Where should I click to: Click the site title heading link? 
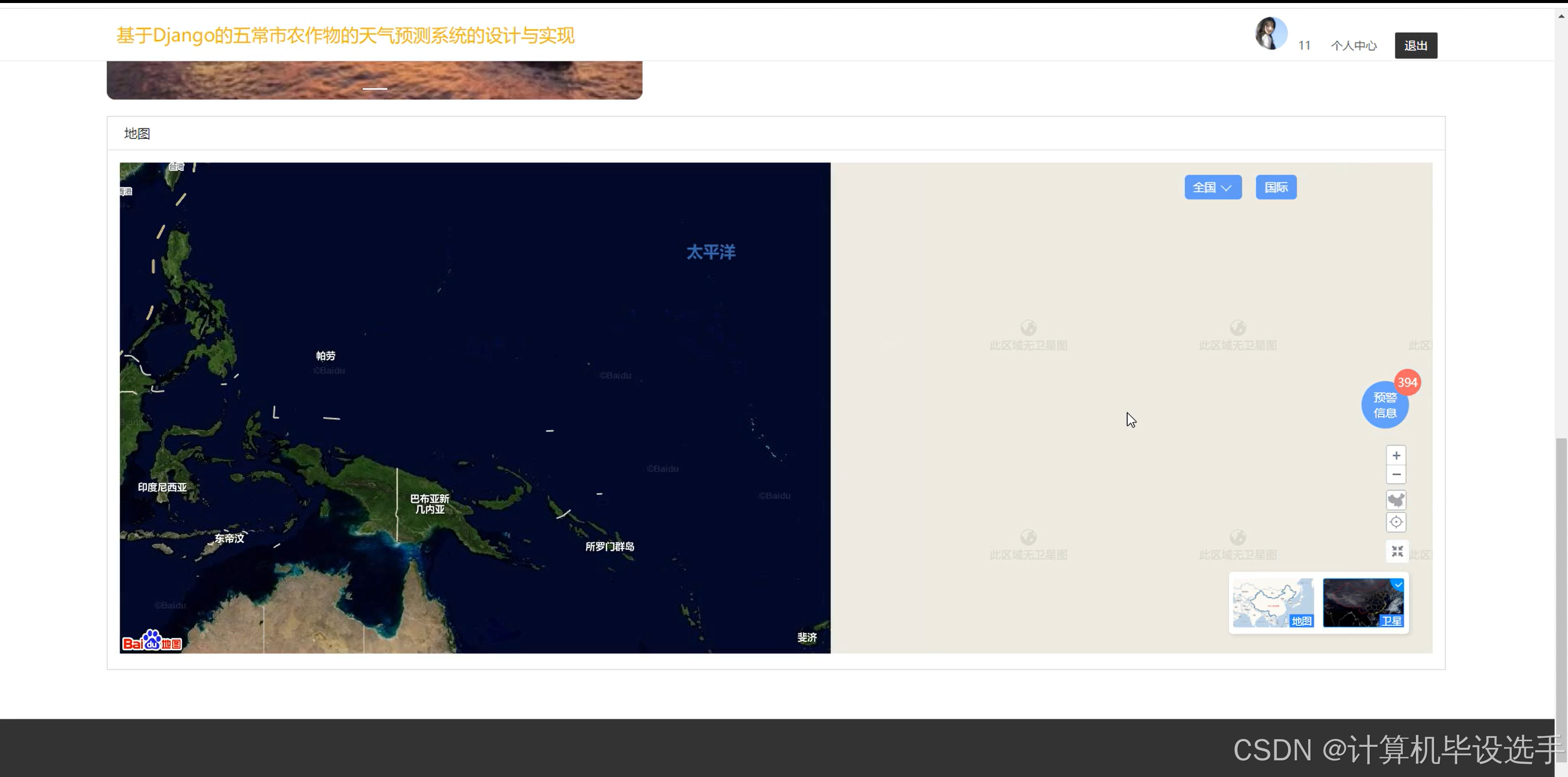[345, 35]
